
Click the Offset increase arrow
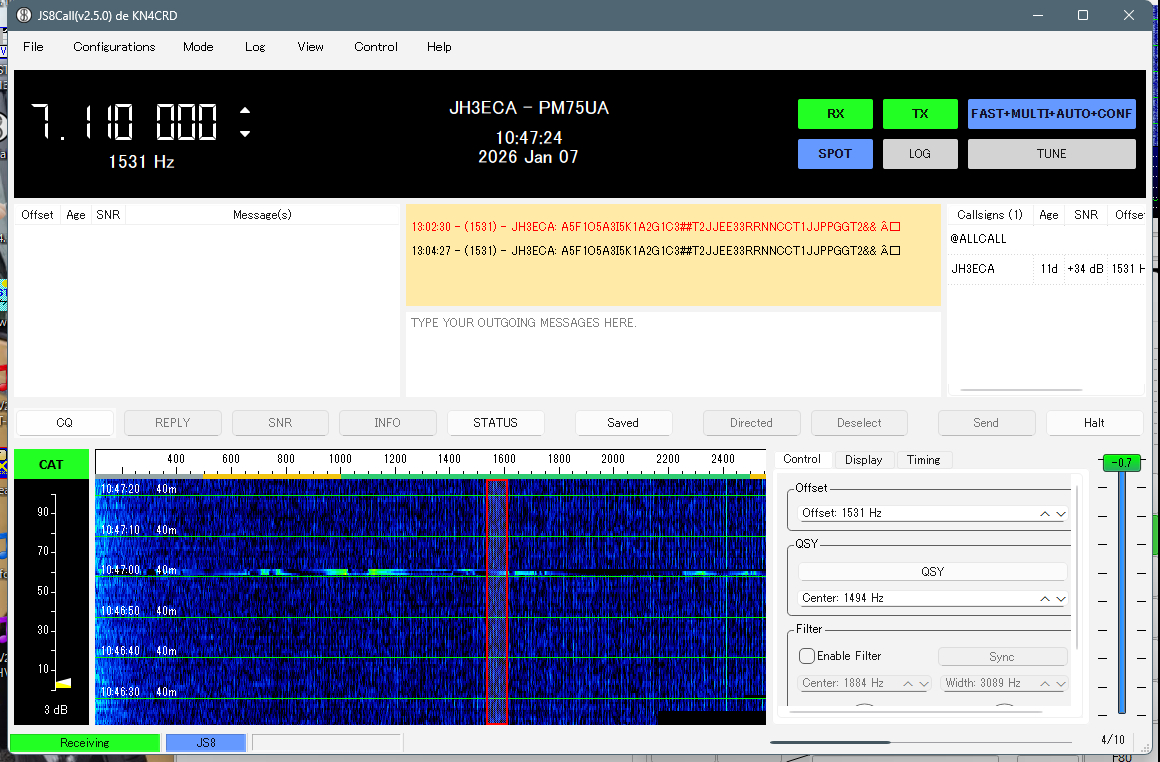point(1045,513)
